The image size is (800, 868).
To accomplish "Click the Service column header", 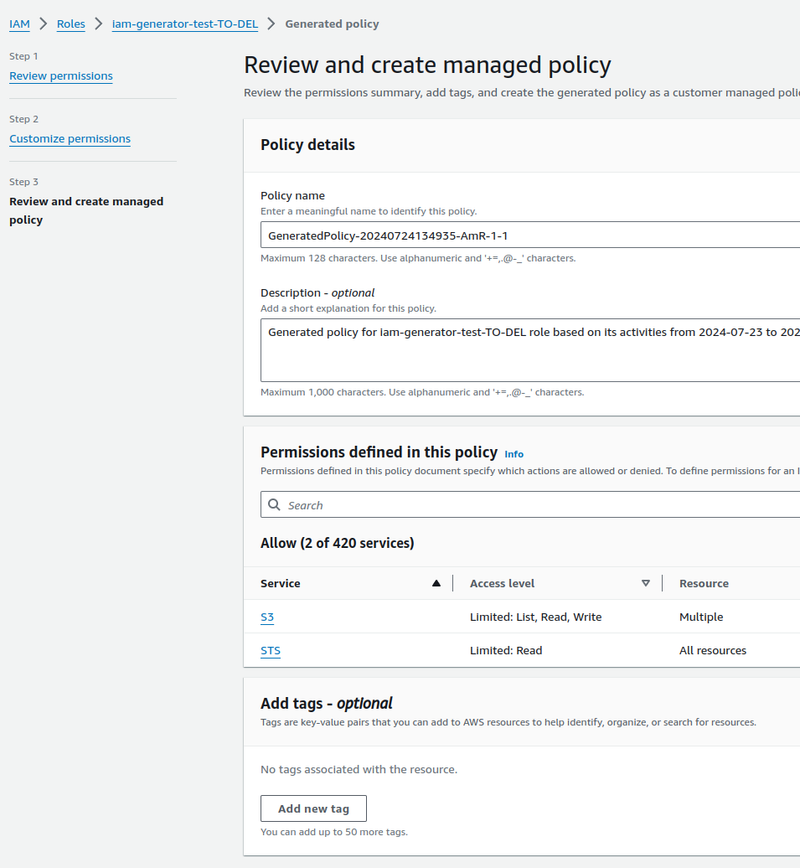I will coord(280,583).
